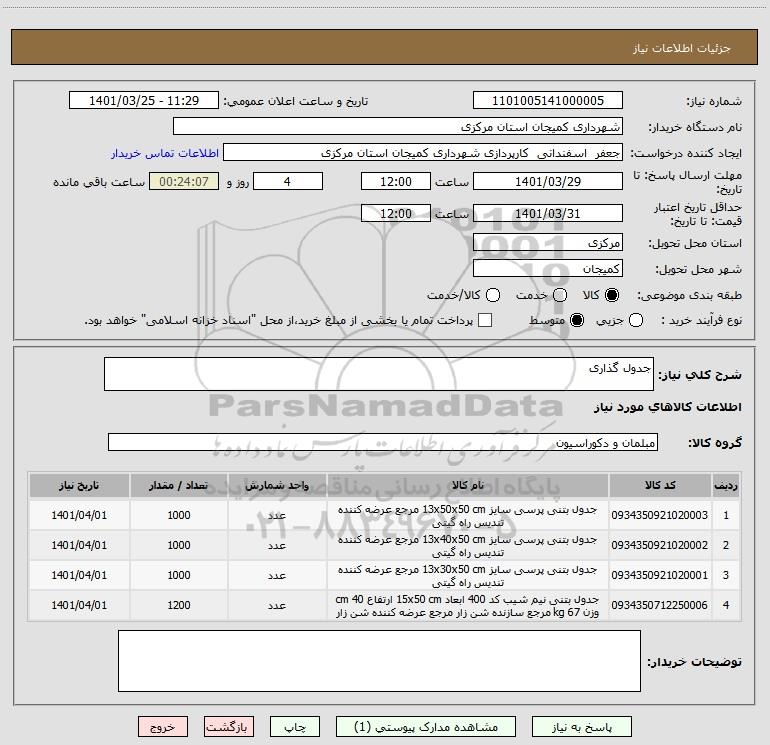
Task: Select product code 0934350921020002
Action: click(x=660, y=545)
